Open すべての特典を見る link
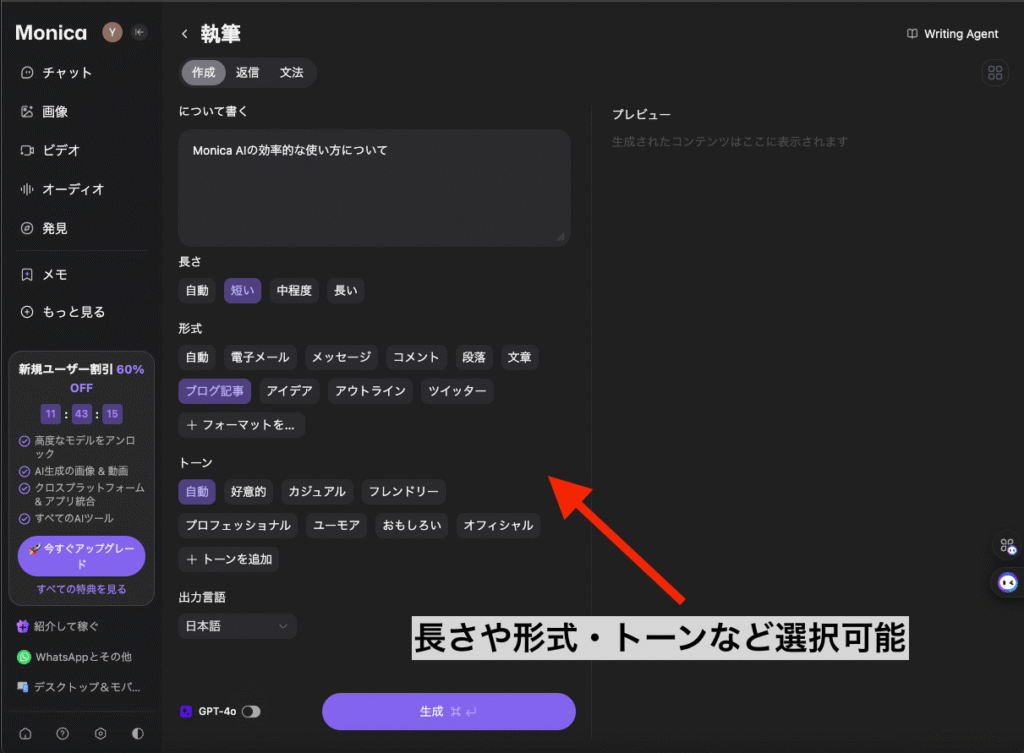Screen dimensions: 1024x753 pos(82,589)
